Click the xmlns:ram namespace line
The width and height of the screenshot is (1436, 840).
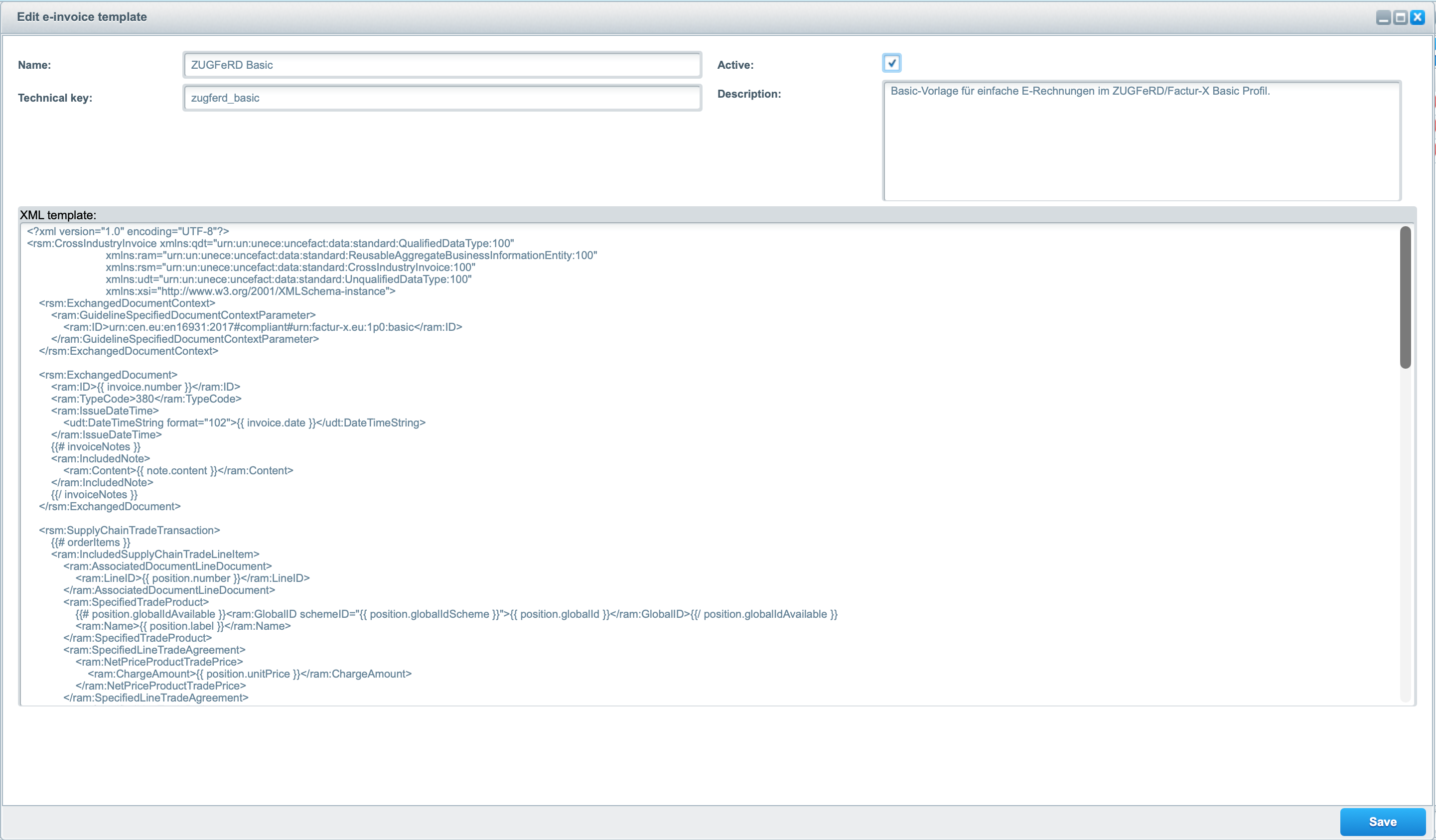pyautogui.click(x=351, y=255)
